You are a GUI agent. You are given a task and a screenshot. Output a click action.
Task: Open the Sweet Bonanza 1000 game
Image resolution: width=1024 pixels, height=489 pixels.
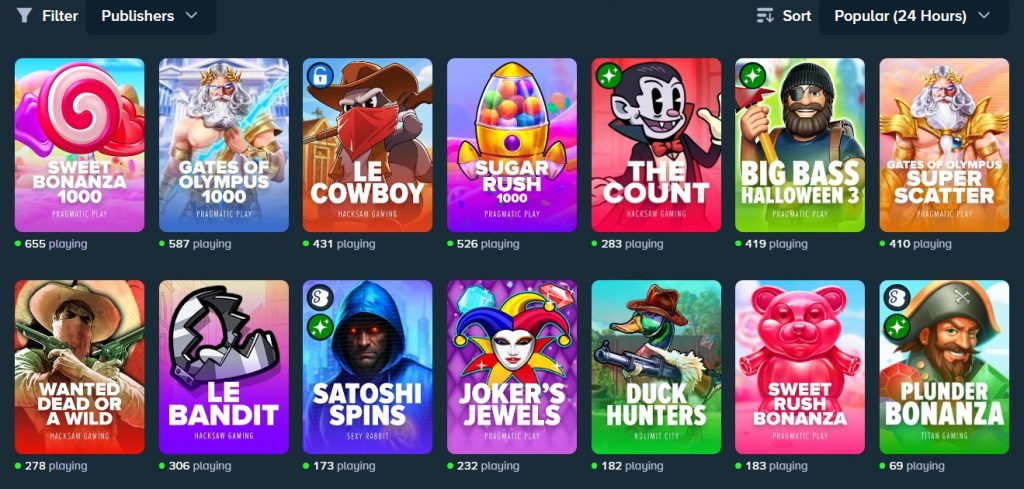pyautogui.click(x=79, y=145)
